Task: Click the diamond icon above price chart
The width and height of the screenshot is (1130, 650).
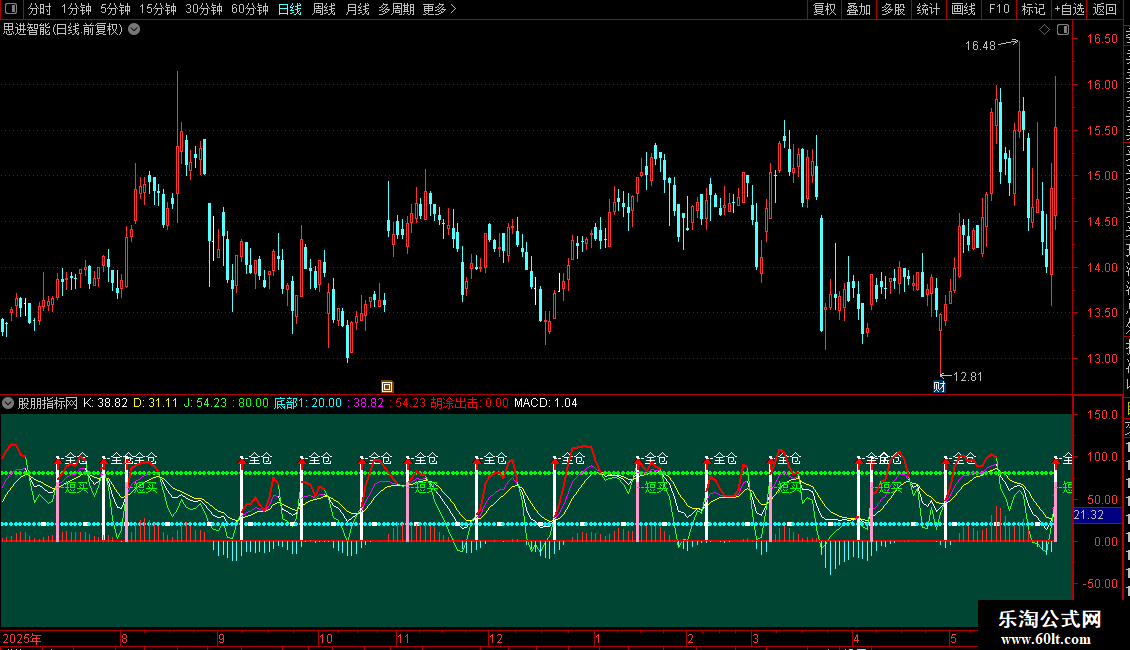Action: [x=1044, y=30]
